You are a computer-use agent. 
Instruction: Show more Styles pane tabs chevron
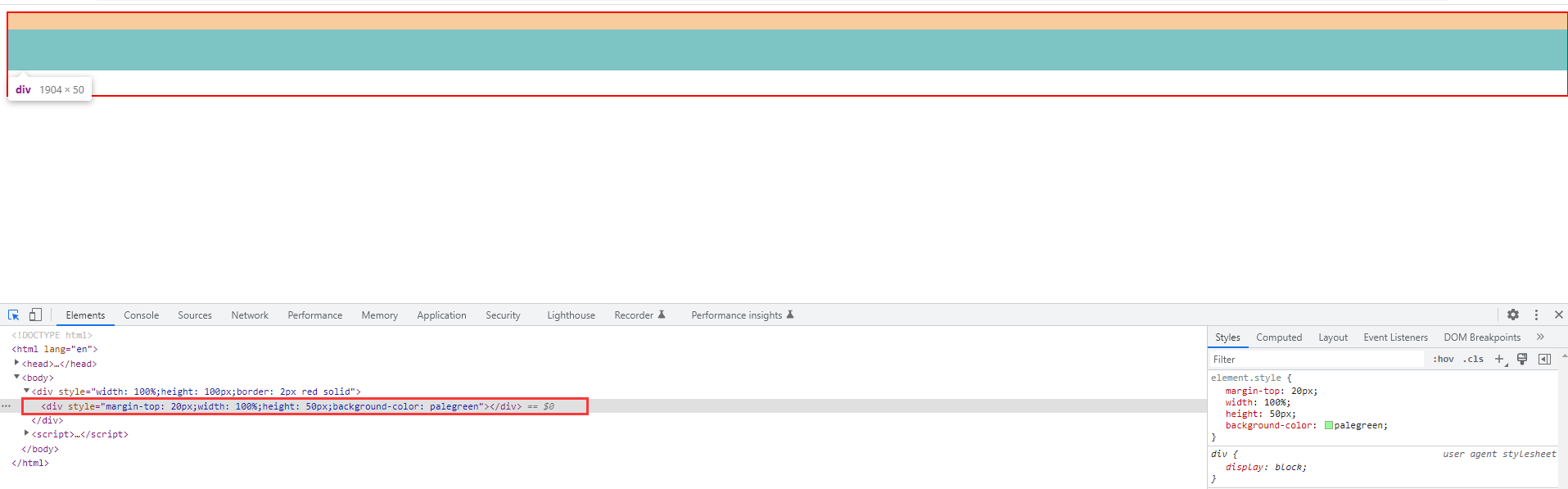click(1540, 337)
